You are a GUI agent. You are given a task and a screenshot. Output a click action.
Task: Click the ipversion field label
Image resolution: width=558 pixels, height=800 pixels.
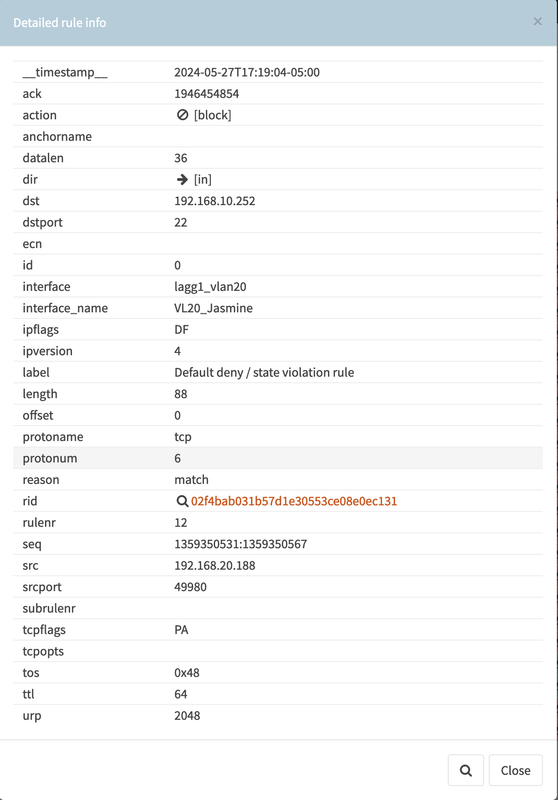click(x=47, y=351)
